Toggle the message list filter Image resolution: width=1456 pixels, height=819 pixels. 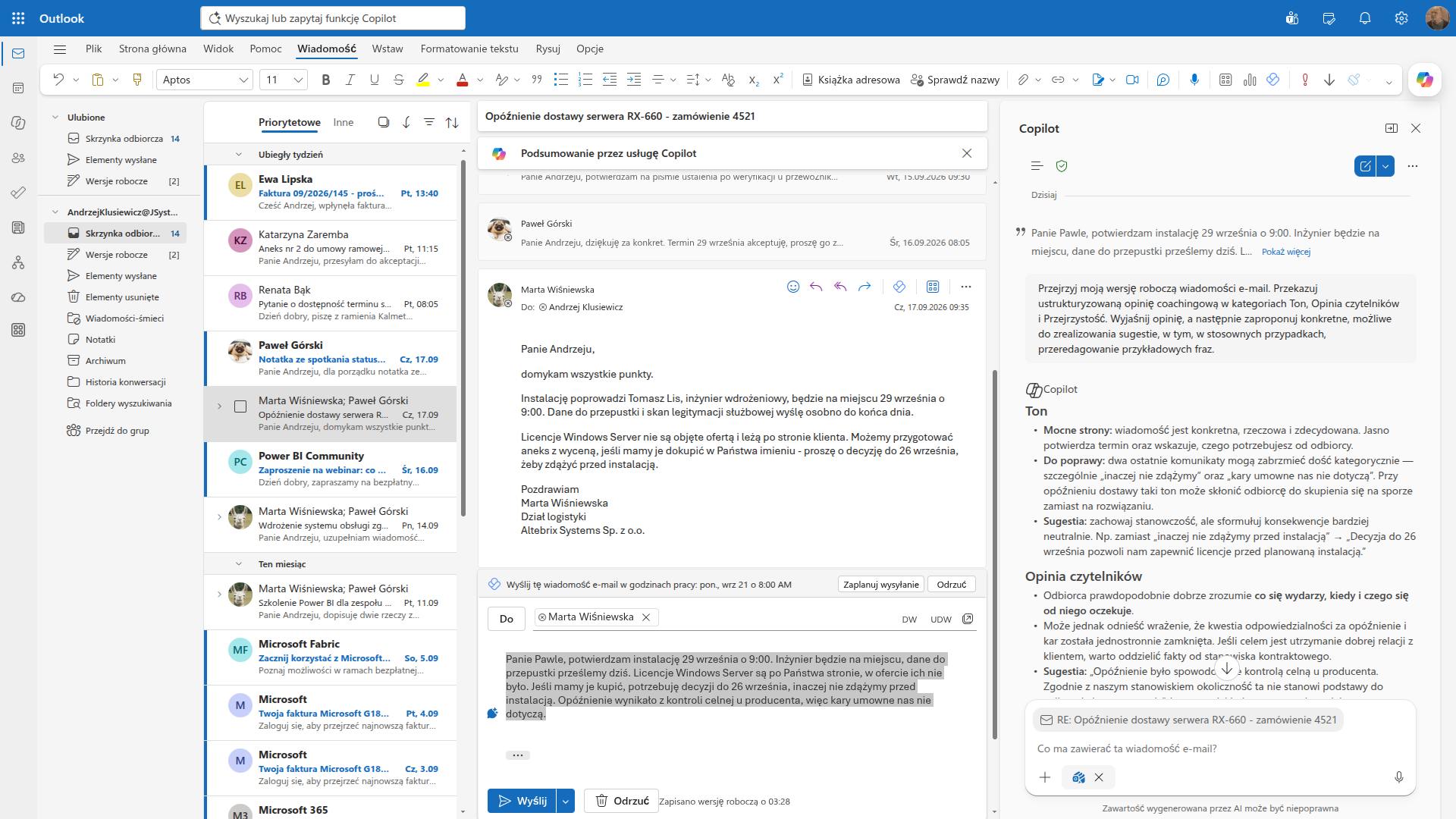pos(429,122)
